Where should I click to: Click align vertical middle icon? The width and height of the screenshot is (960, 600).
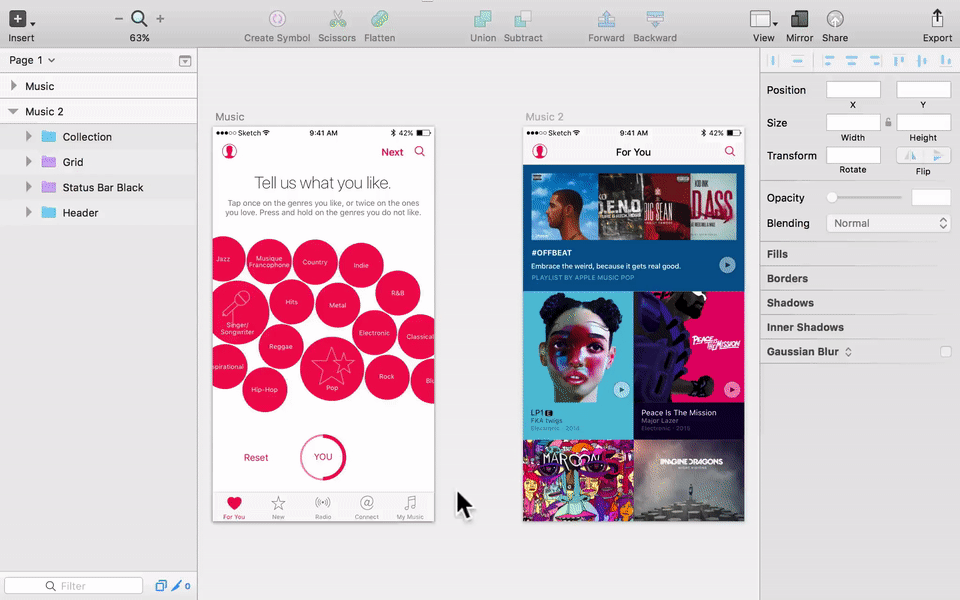pos(922,61)
